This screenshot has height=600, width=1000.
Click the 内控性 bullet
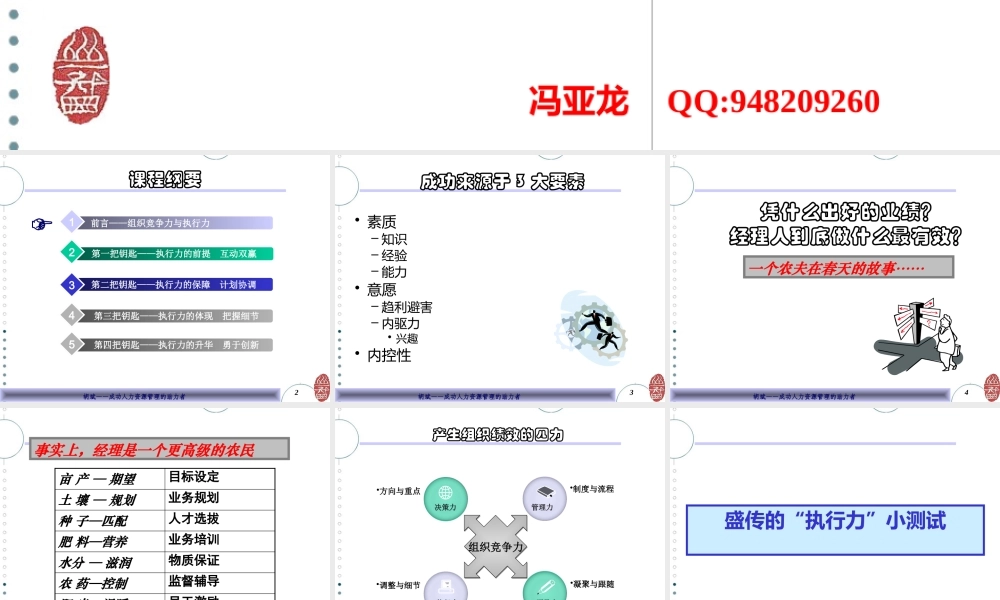(x=389, y=356)
